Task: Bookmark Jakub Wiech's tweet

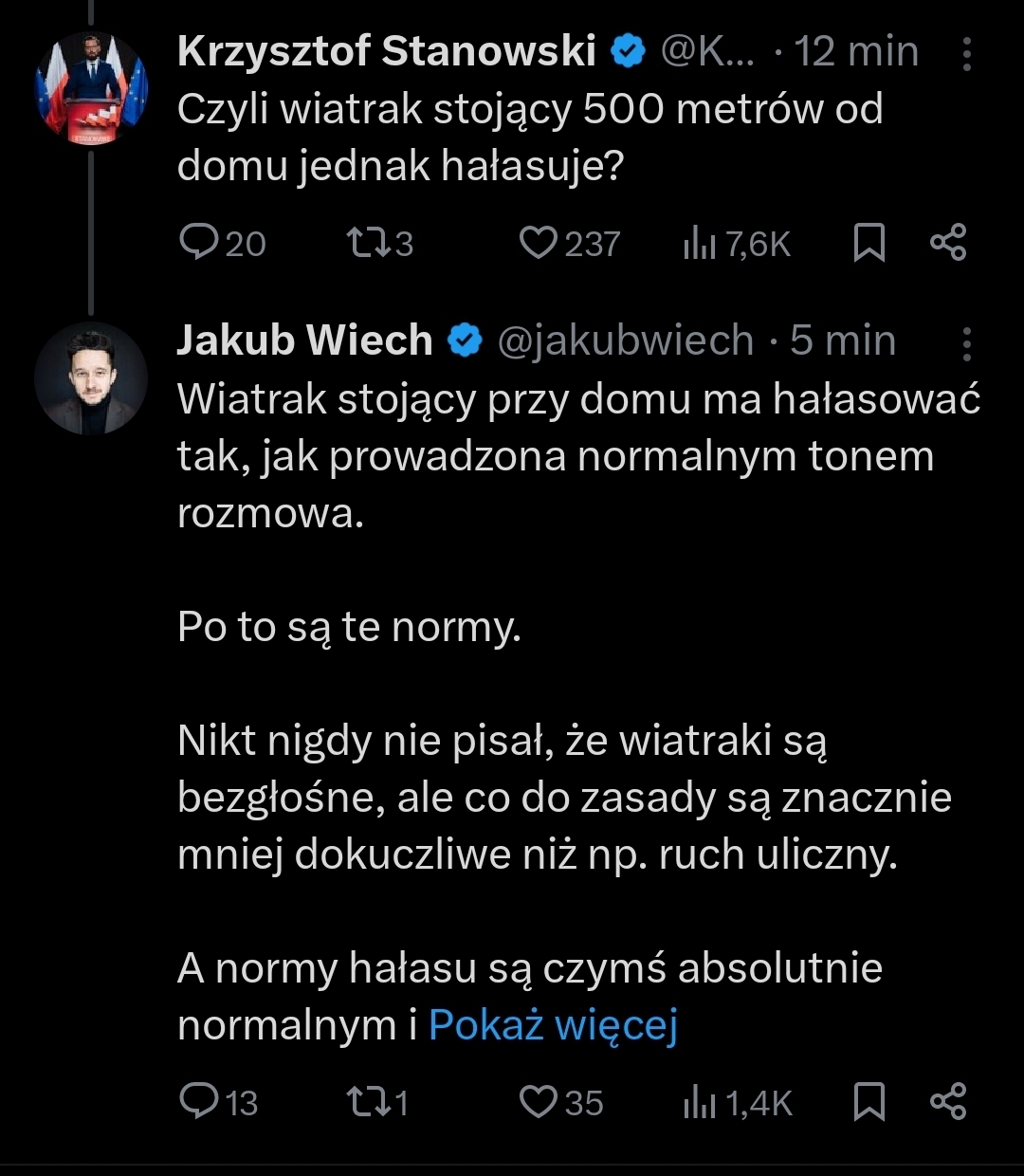Action: coord(869,1102)
